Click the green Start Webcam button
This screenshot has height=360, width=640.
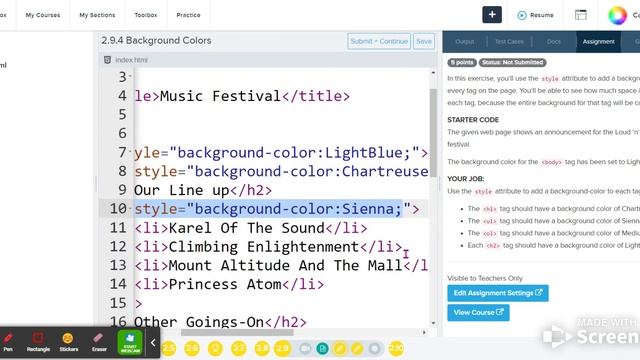[x=130, y=342]
